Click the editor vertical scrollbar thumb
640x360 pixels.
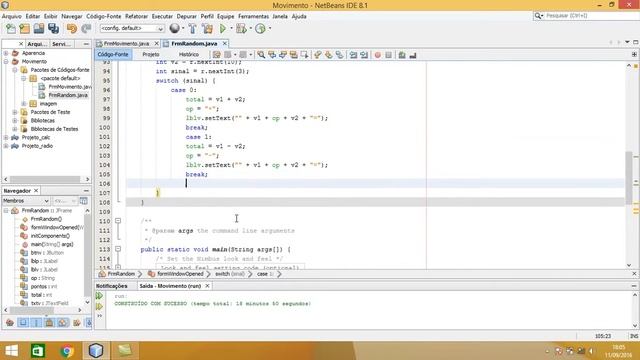(x=629, y=178)
